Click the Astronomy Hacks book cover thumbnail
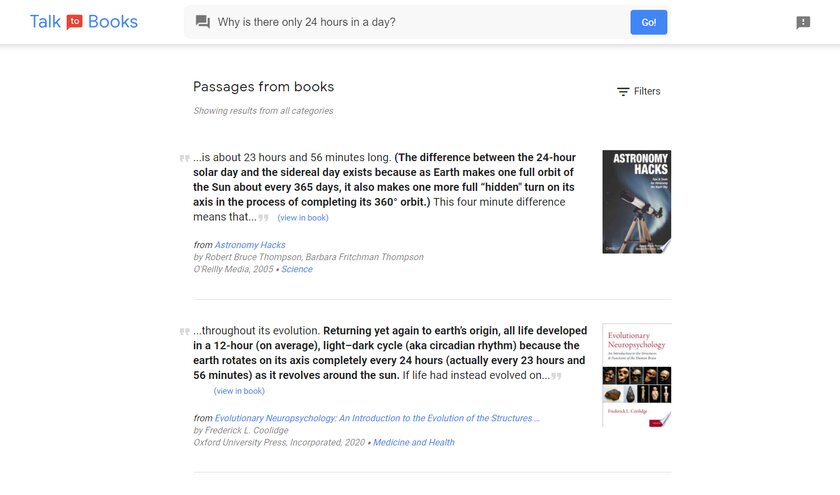The width and height of the screenshot is (840, 495). point(636,202)
